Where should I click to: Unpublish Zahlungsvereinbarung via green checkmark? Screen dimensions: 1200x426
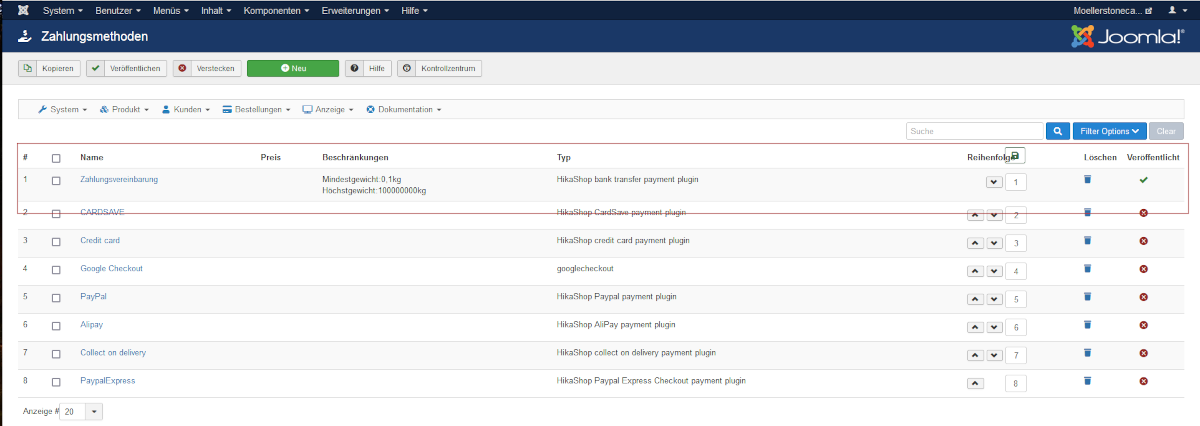coord(1143,180)
